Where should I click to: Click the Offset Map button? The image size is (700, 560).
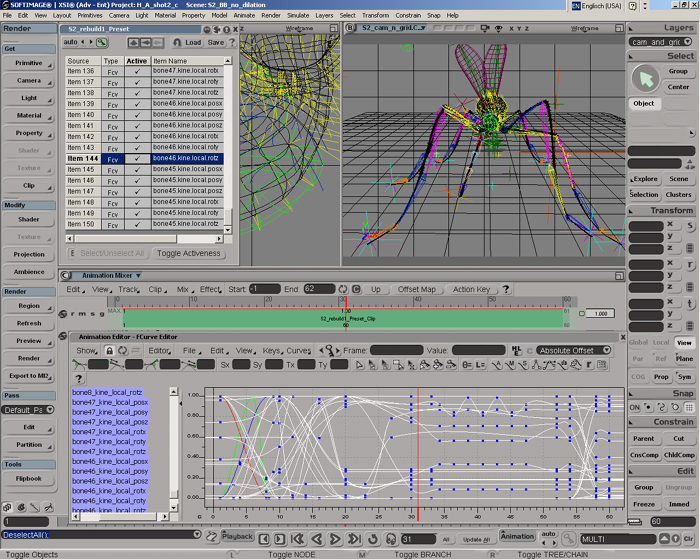coord(416,289)
